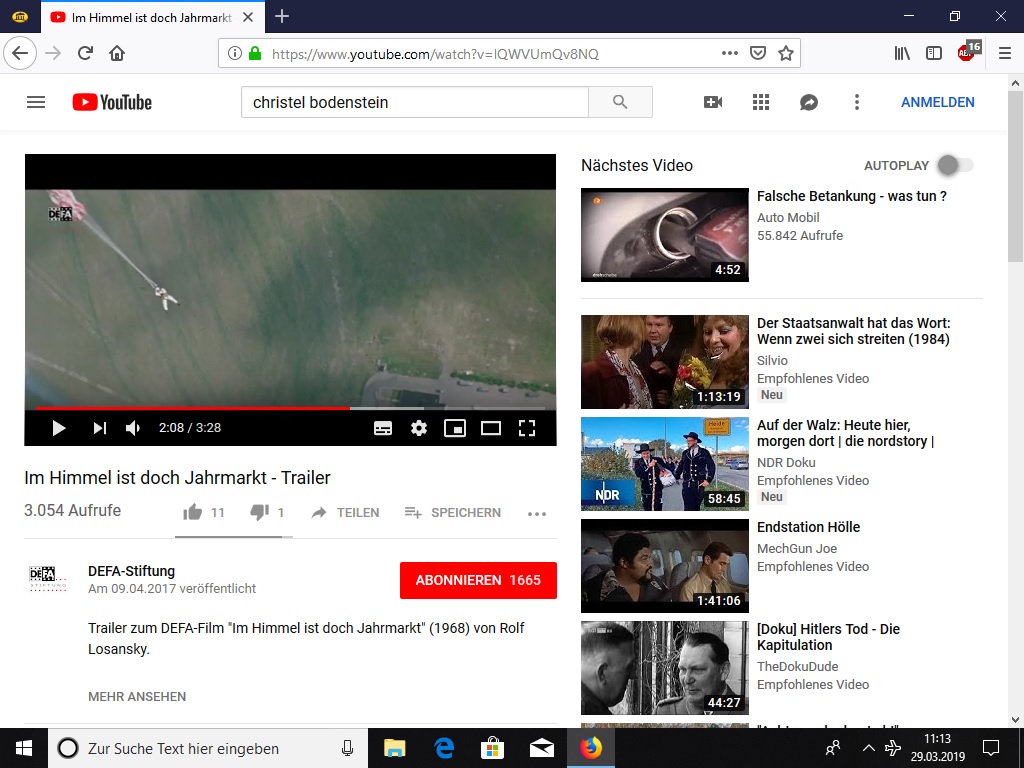Image resolution: width=1024 pixels, height=768 pixels.
Task: Dislike the video with thumbs down
Action: coord(259,512)
